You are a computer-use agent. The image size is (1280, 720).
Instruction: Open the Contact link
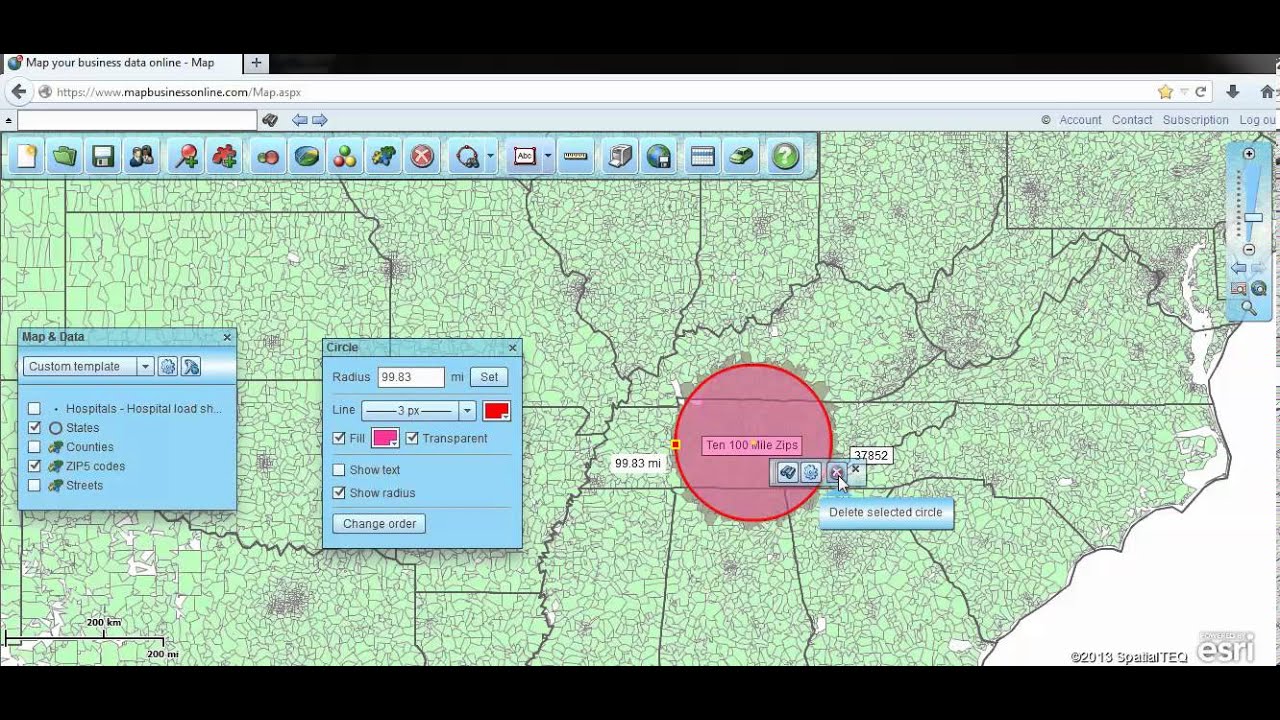(1132, 120)
